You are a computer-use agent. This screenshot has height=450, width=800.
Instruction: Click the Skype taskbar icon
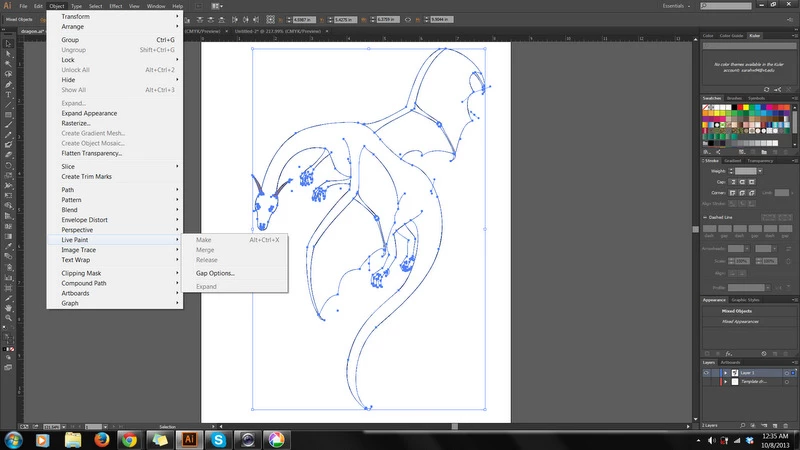(216, 439)
